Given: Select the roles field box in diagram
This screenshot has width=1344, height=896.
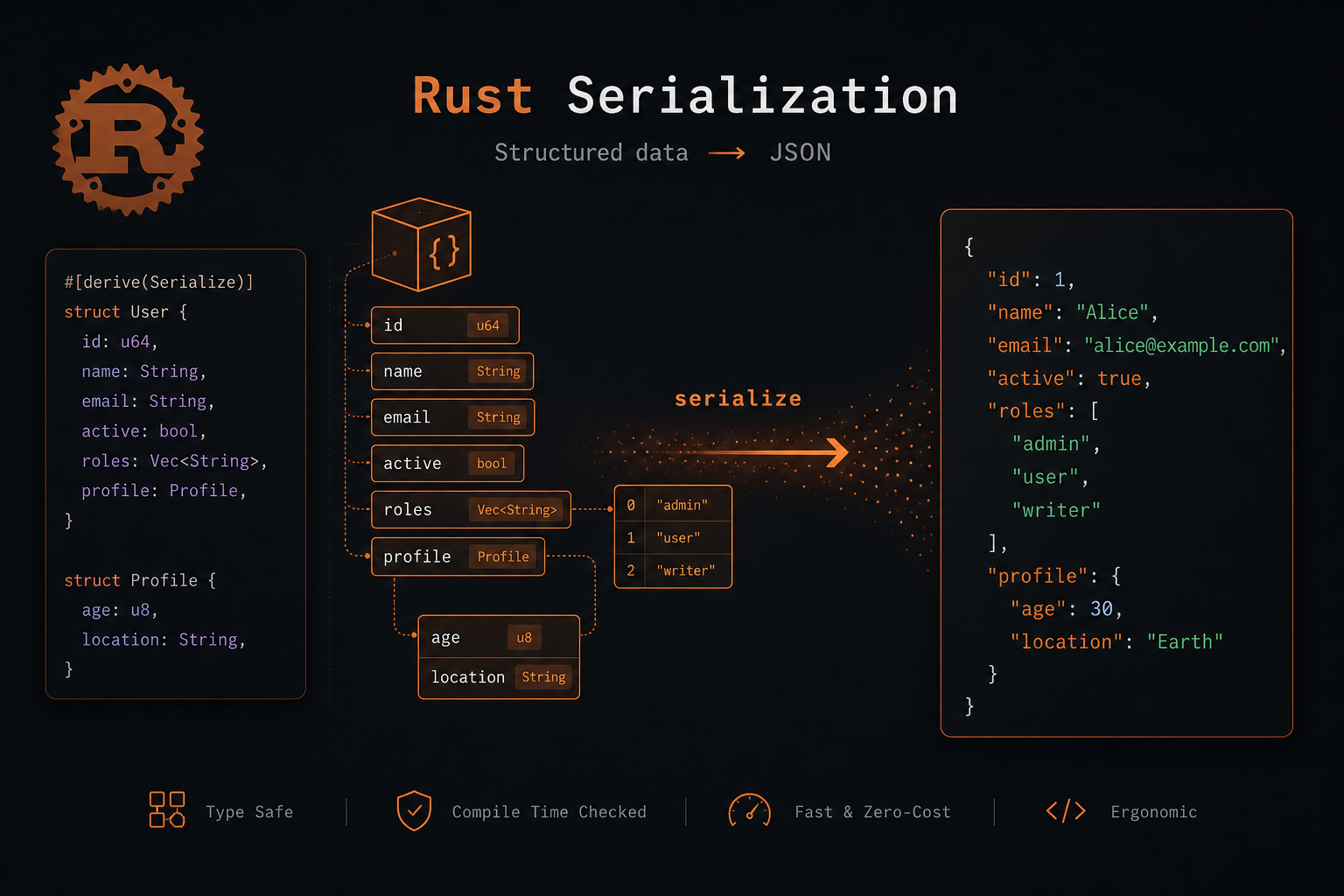Looking at the screenshot, I should 471,509.
